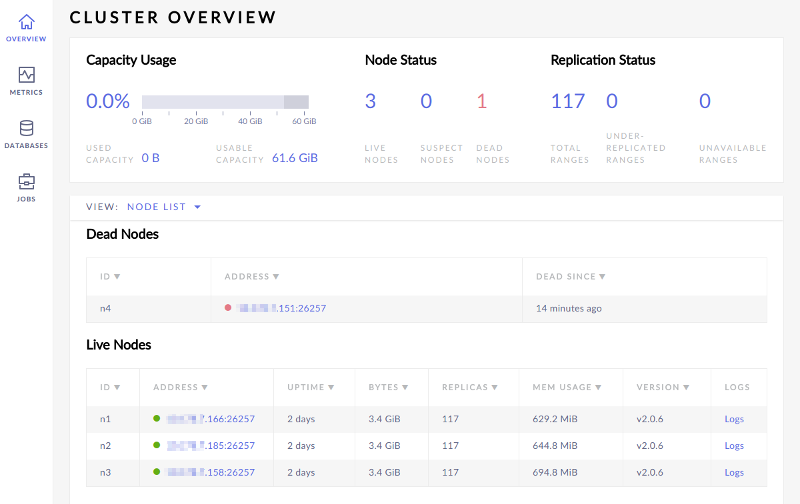800x504 pixels.
Task: Open the Databases cylinder icon in sidebar
Action: (x=26, y=128)
